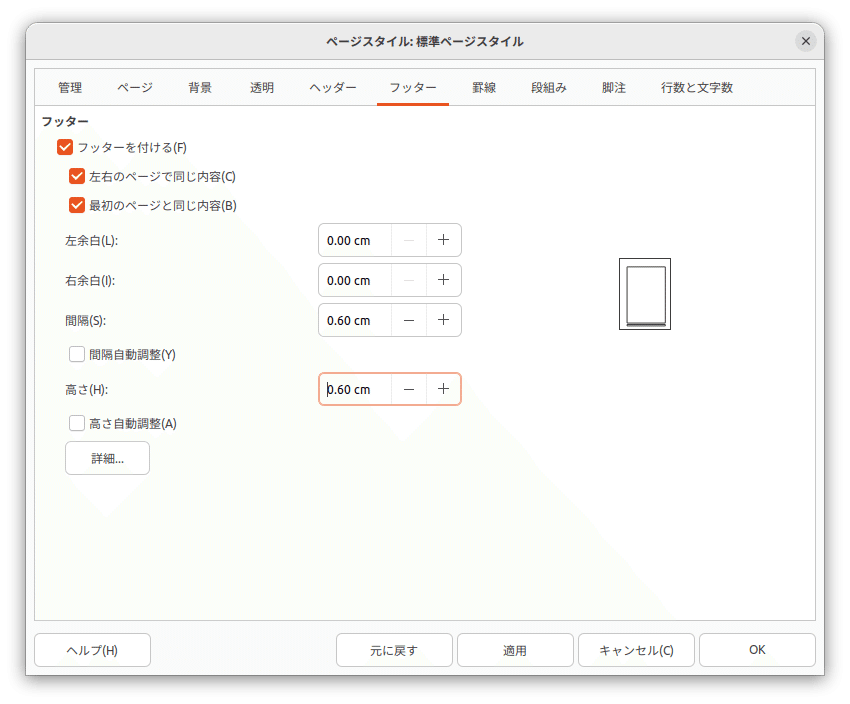Viewport: 850px width, 704px height.
Task: Click the 適用 button
Action: pyautogui.click(x=515, y=650)
